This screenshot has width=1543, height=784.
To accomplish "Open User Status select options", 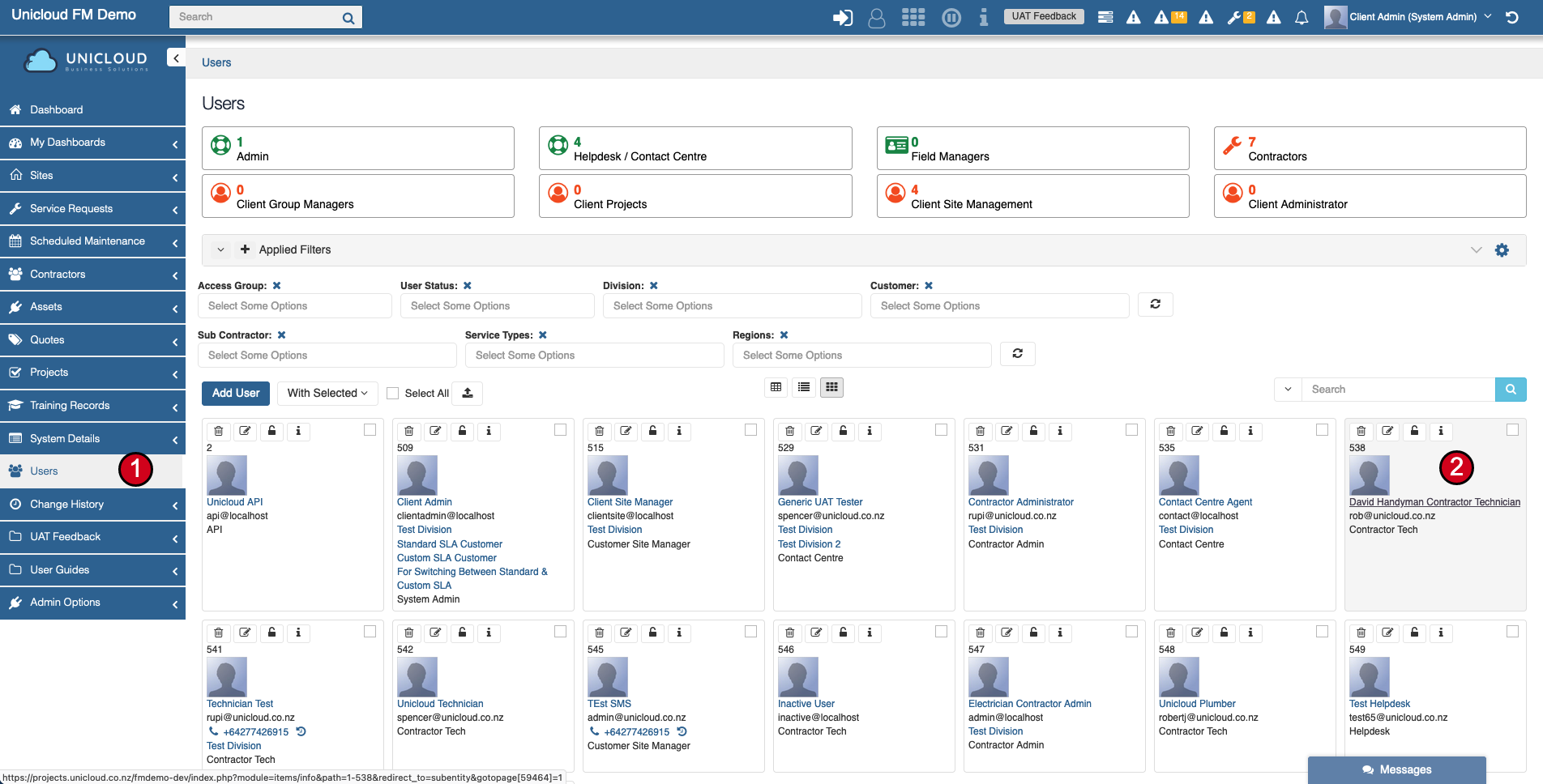I will coord(498,306).
